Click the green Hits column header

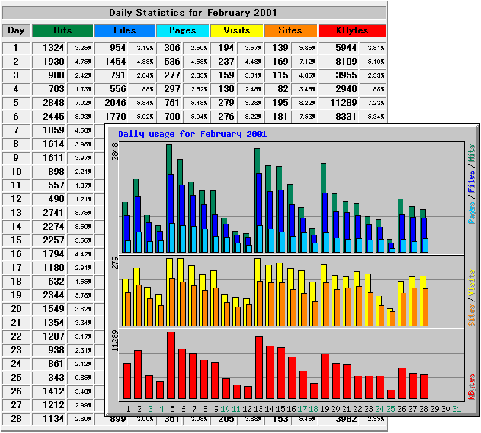click(x=62, y=30)
